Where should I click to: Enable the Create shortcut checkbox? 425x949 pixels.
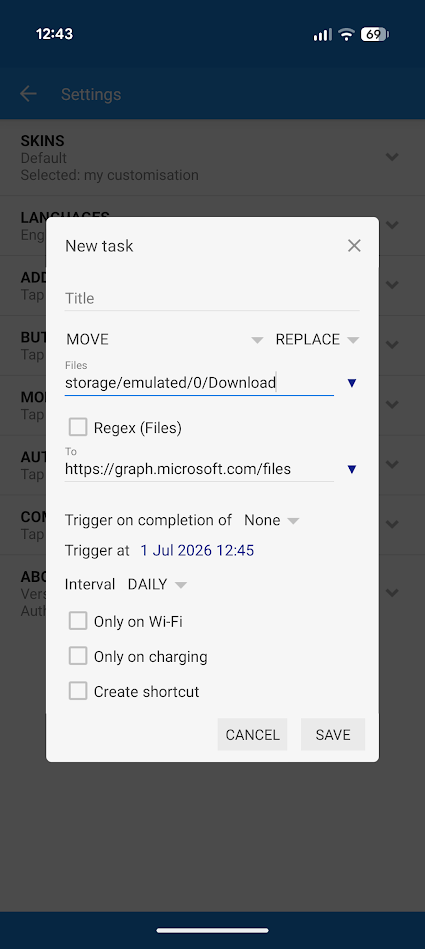click(x=77, y=691)
